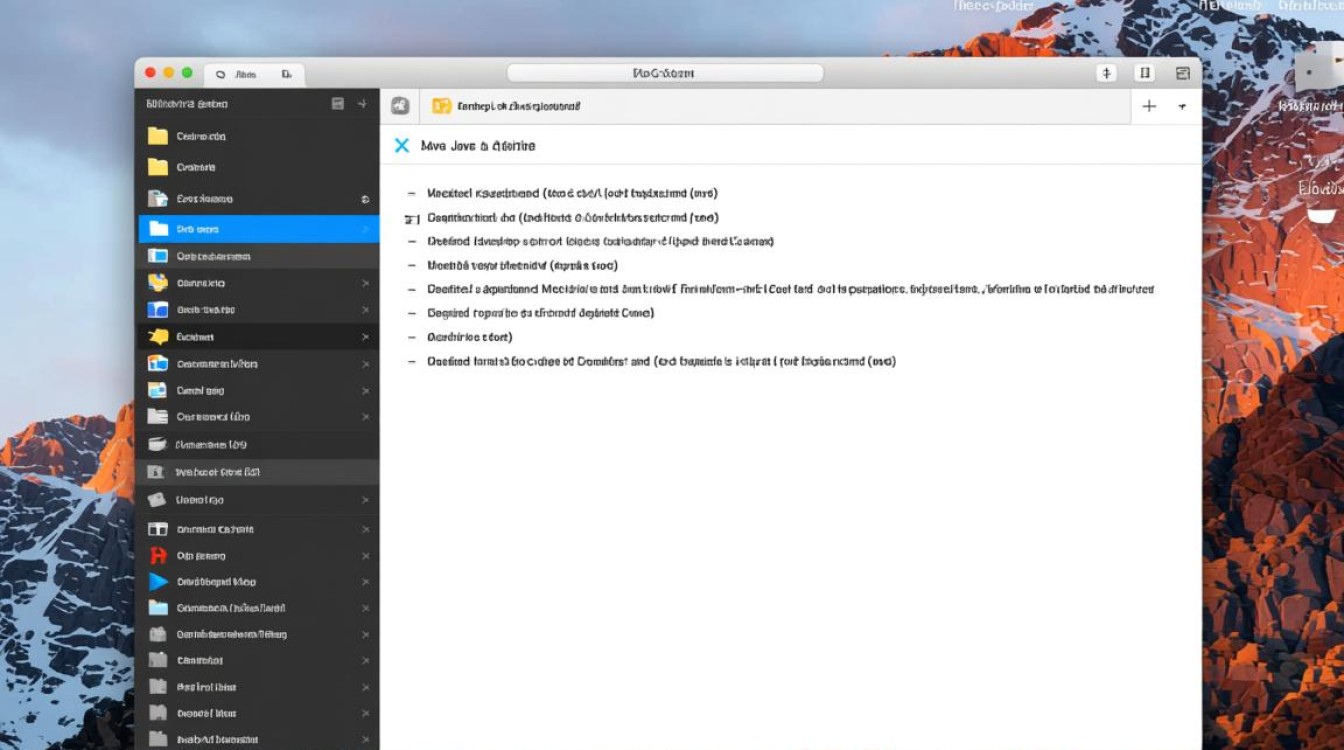Click the red letter A icon in sidebar
The image size is (1344, 750).
pyautogui.click(x=157, y=556)
